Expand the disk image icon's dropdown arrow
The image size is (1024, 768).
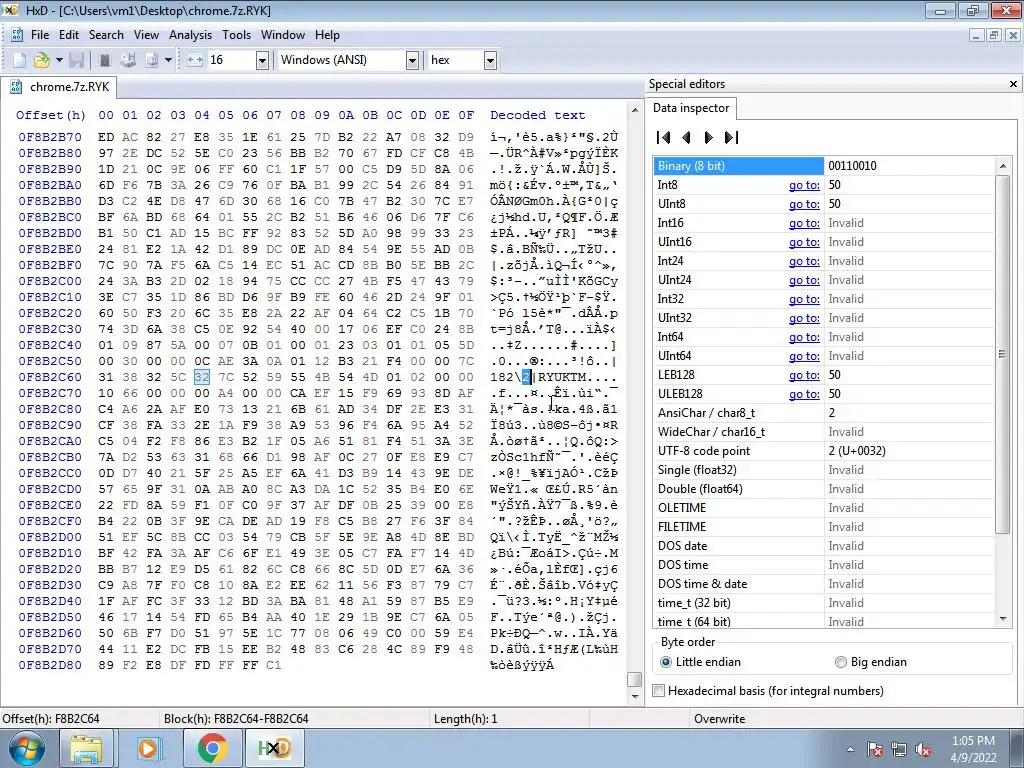168,60
